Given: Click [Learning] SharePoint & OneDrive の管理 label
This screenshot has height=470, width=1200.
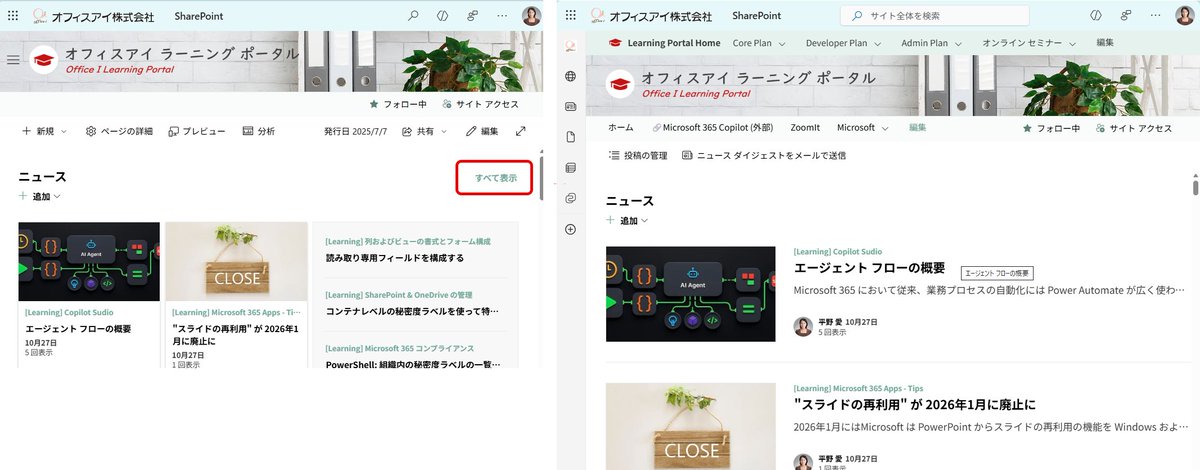Looking at the screenshot, I should 398,295.
